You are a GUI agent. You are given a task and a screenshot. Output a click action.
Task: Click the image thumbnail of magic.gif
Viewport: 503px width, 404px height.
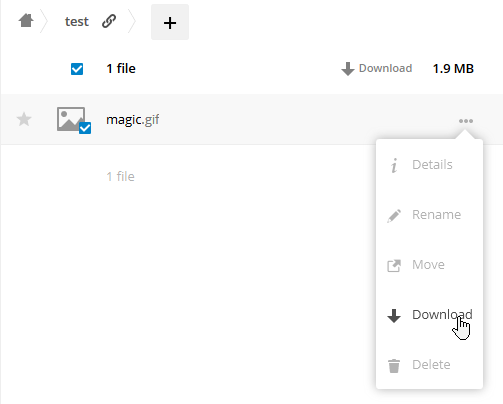click(71, 119)
